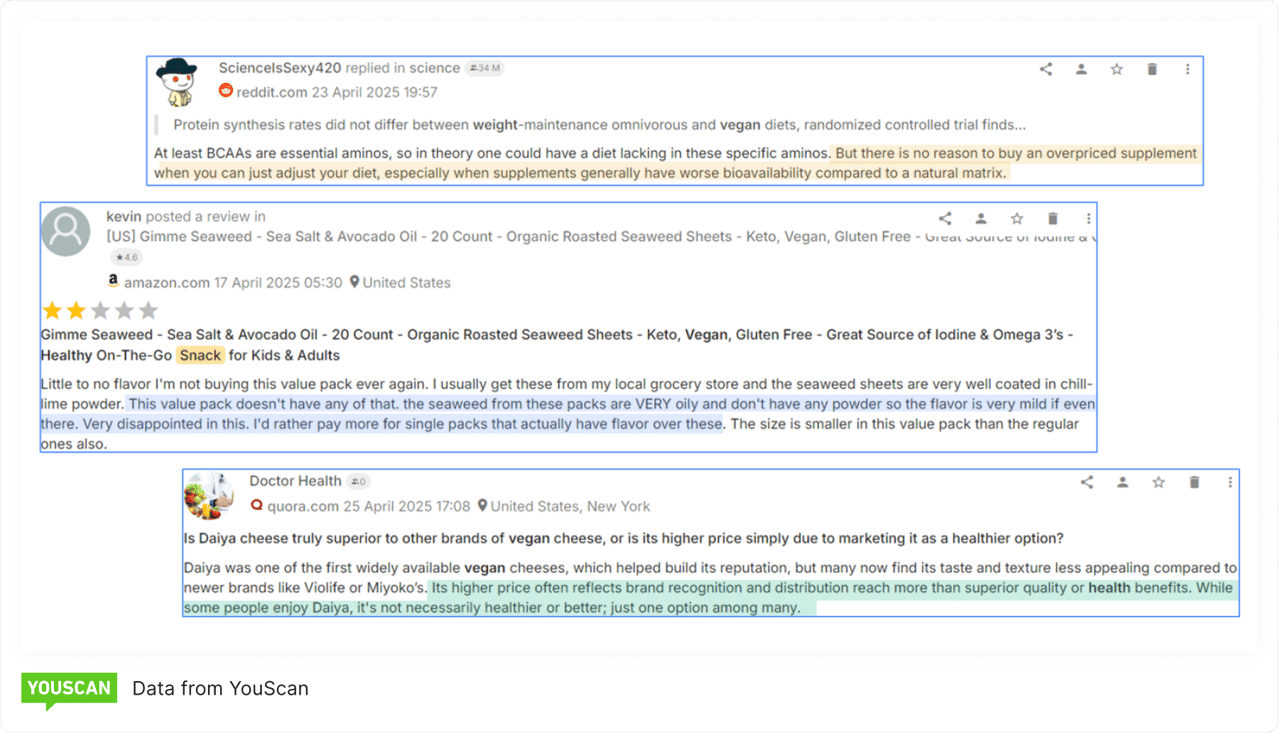Viewport: 1280px width, 733px height.
Task: Share the Doctor Health quora post
Action: coord(1087,482)
